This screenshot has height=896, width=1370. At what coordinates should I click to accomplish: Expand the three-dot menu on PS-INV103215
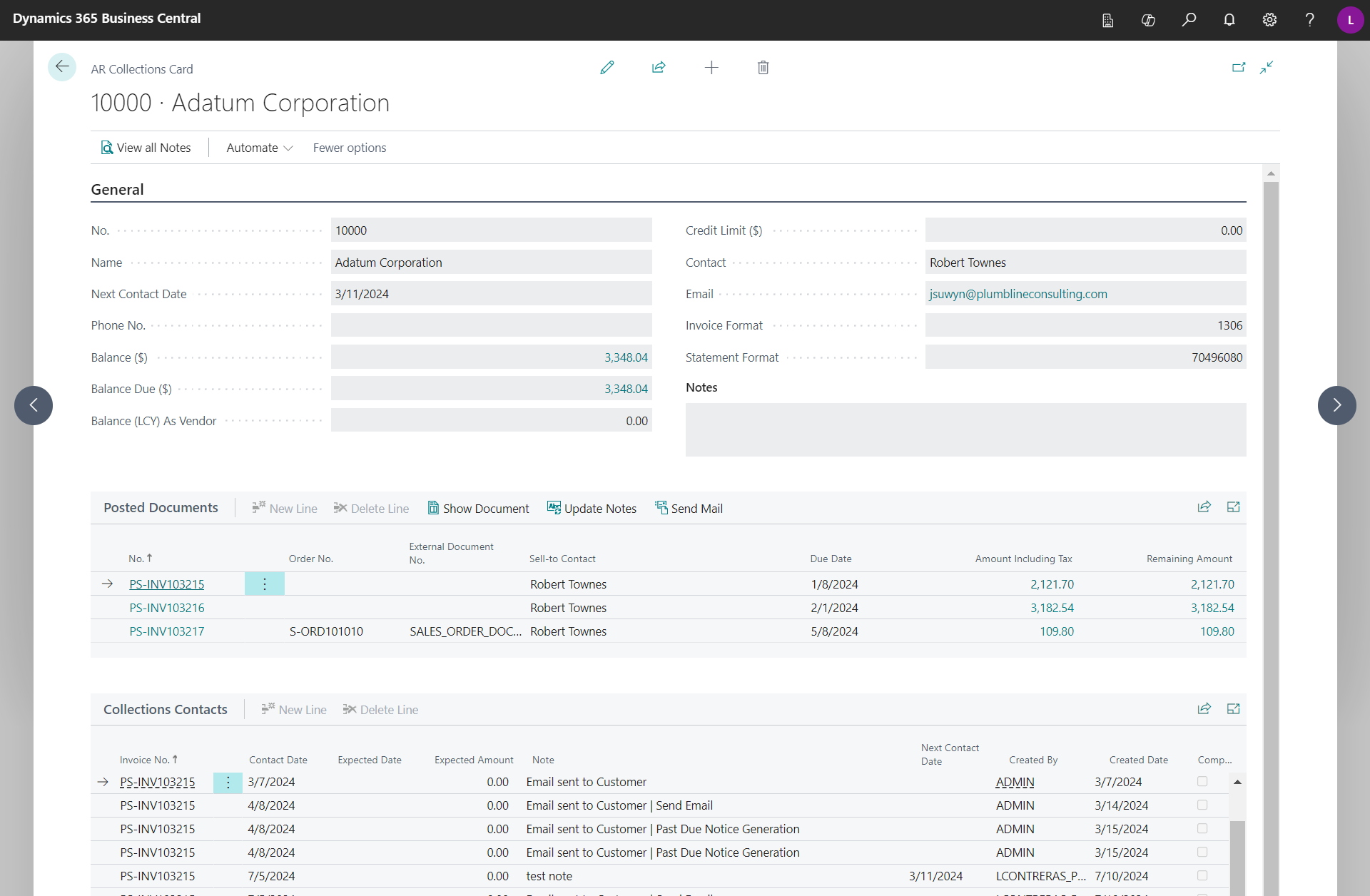coord(263,584)
